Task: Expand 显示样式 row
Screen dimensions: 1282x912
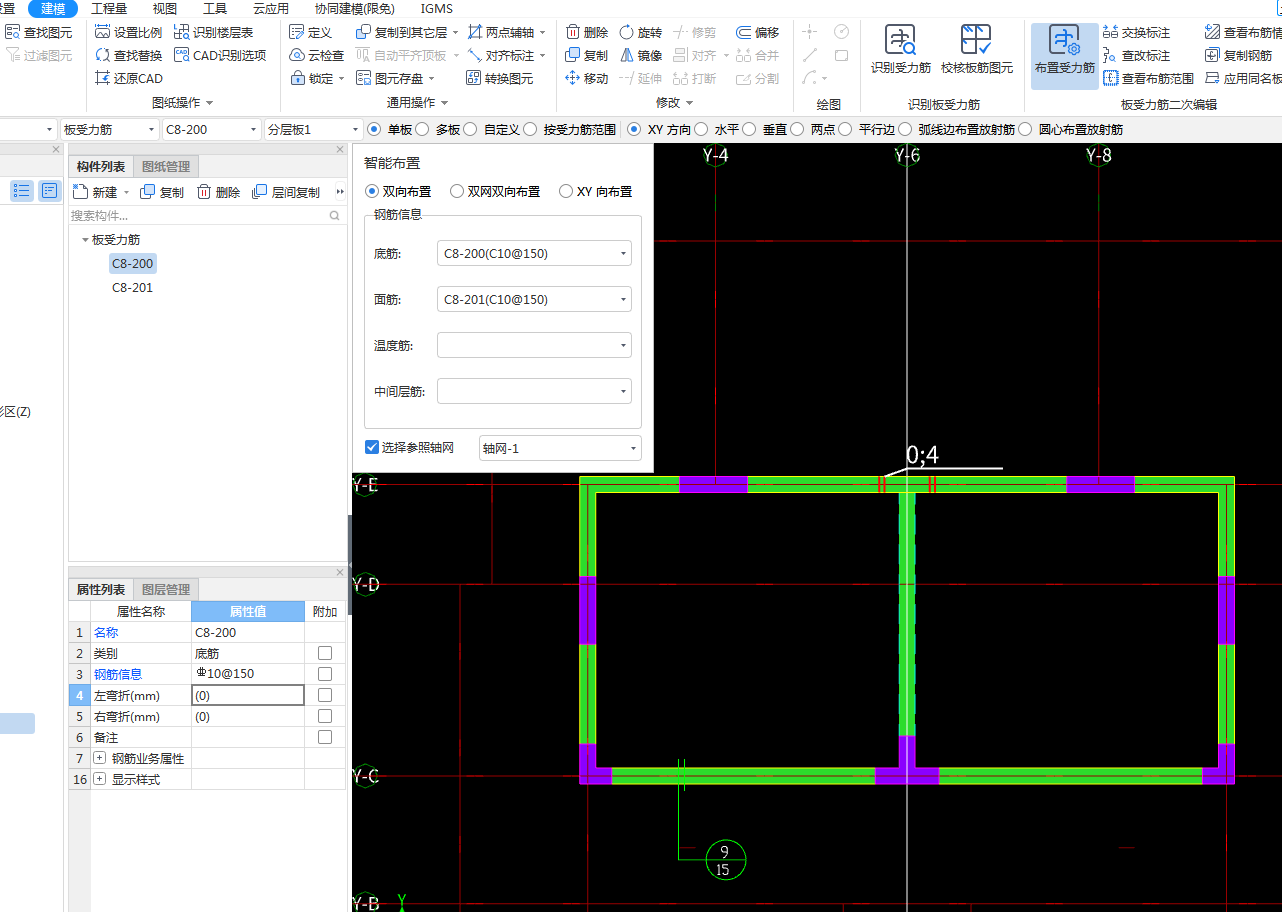Action: (x=99, y=779)
